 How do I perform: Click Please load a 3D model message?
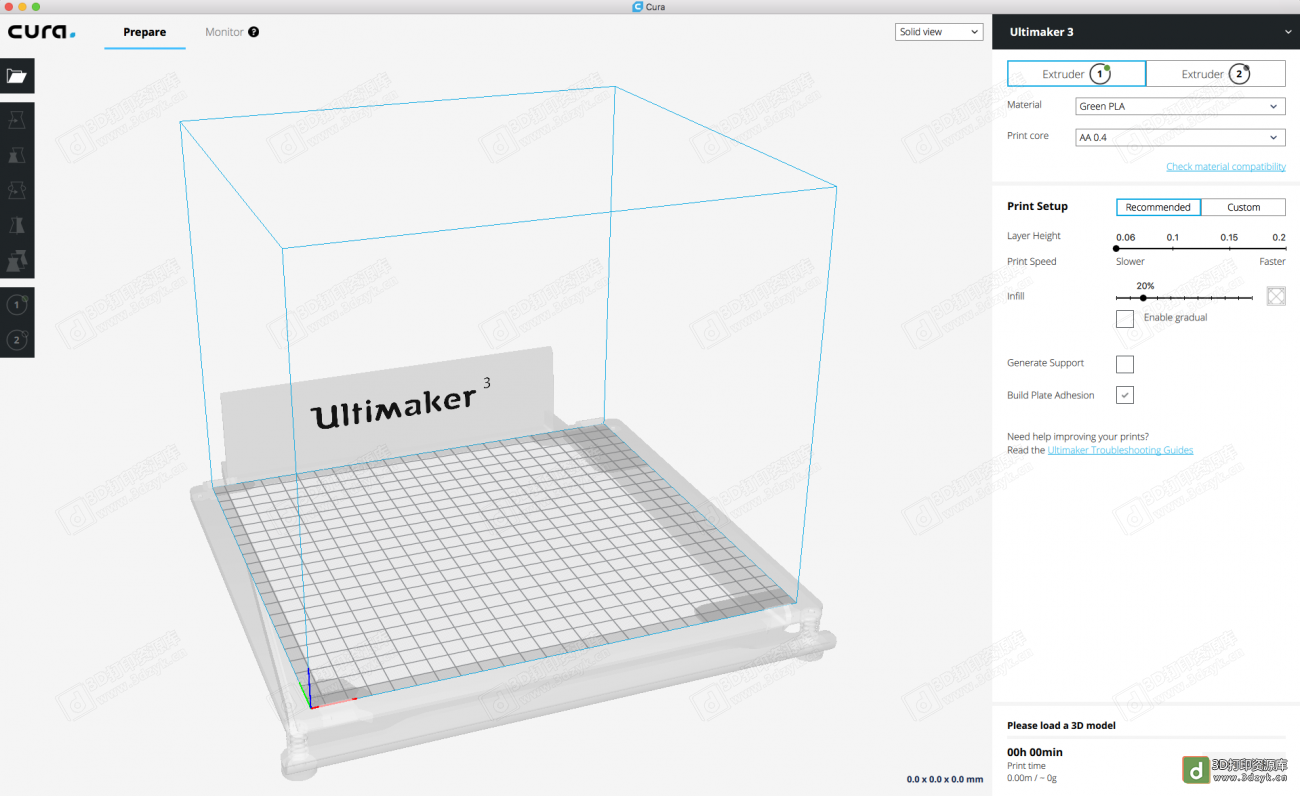(x=1061, y=725)
